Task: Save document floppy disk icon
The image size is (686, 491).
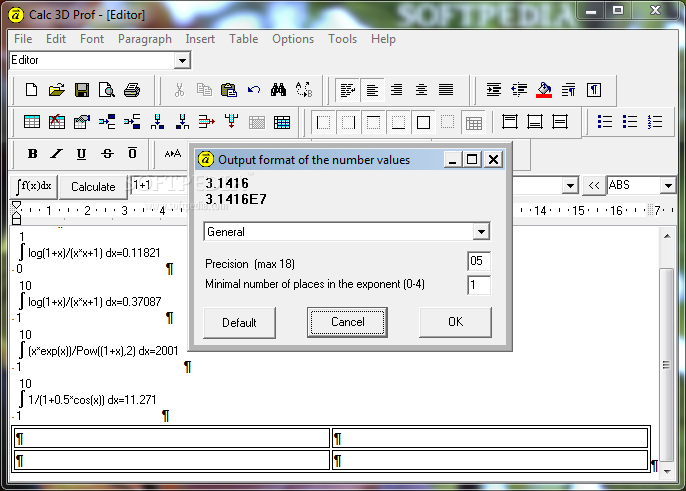Action: pyautogui.click(x=82, y=90)
